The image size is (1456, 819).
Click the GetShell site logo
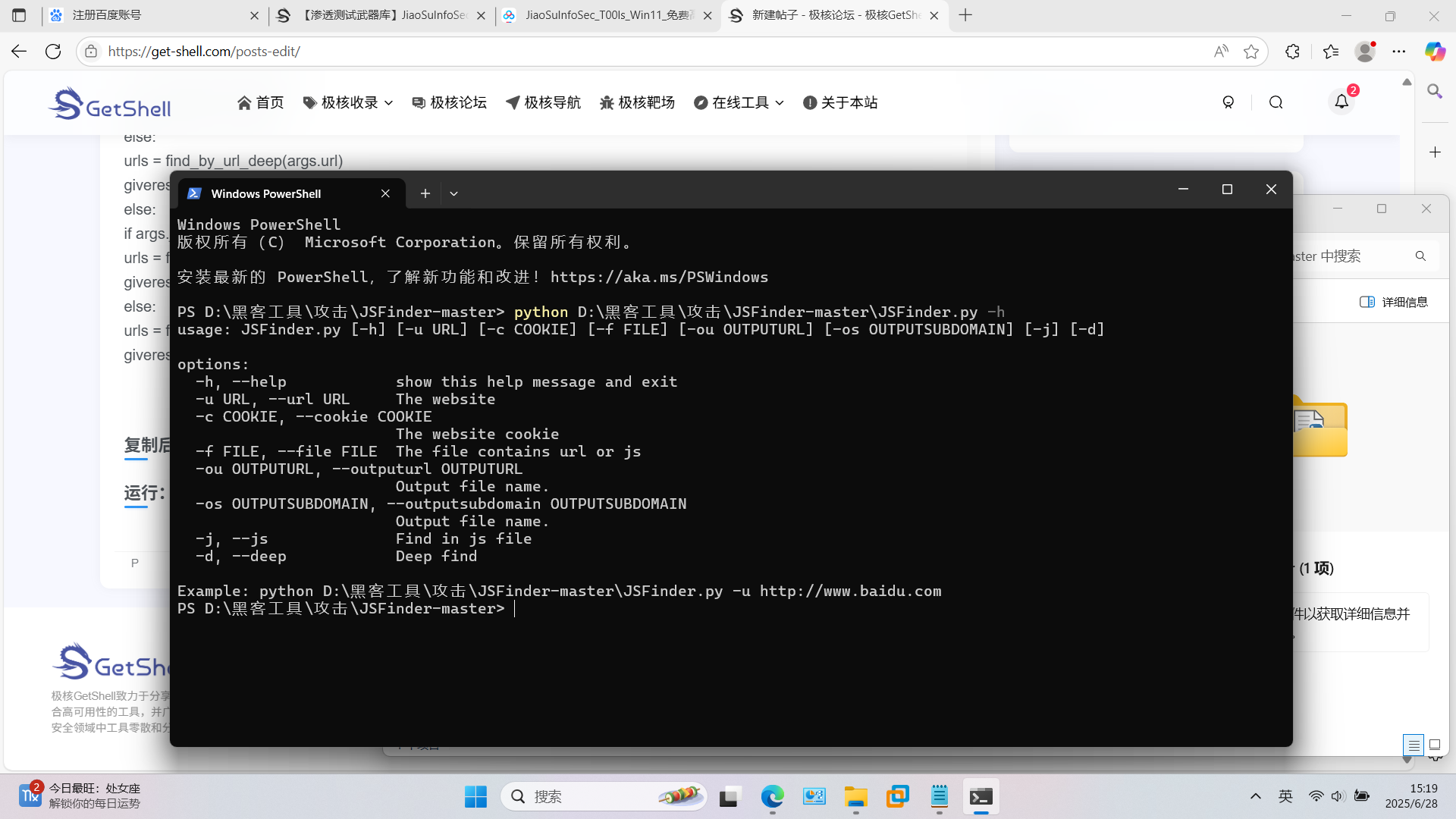click(110, 103)
